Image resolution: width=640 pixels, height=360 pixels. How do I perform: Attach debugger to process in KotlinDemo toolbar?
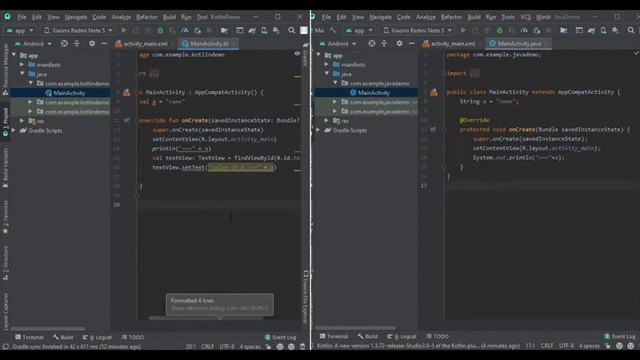[198, 31]
